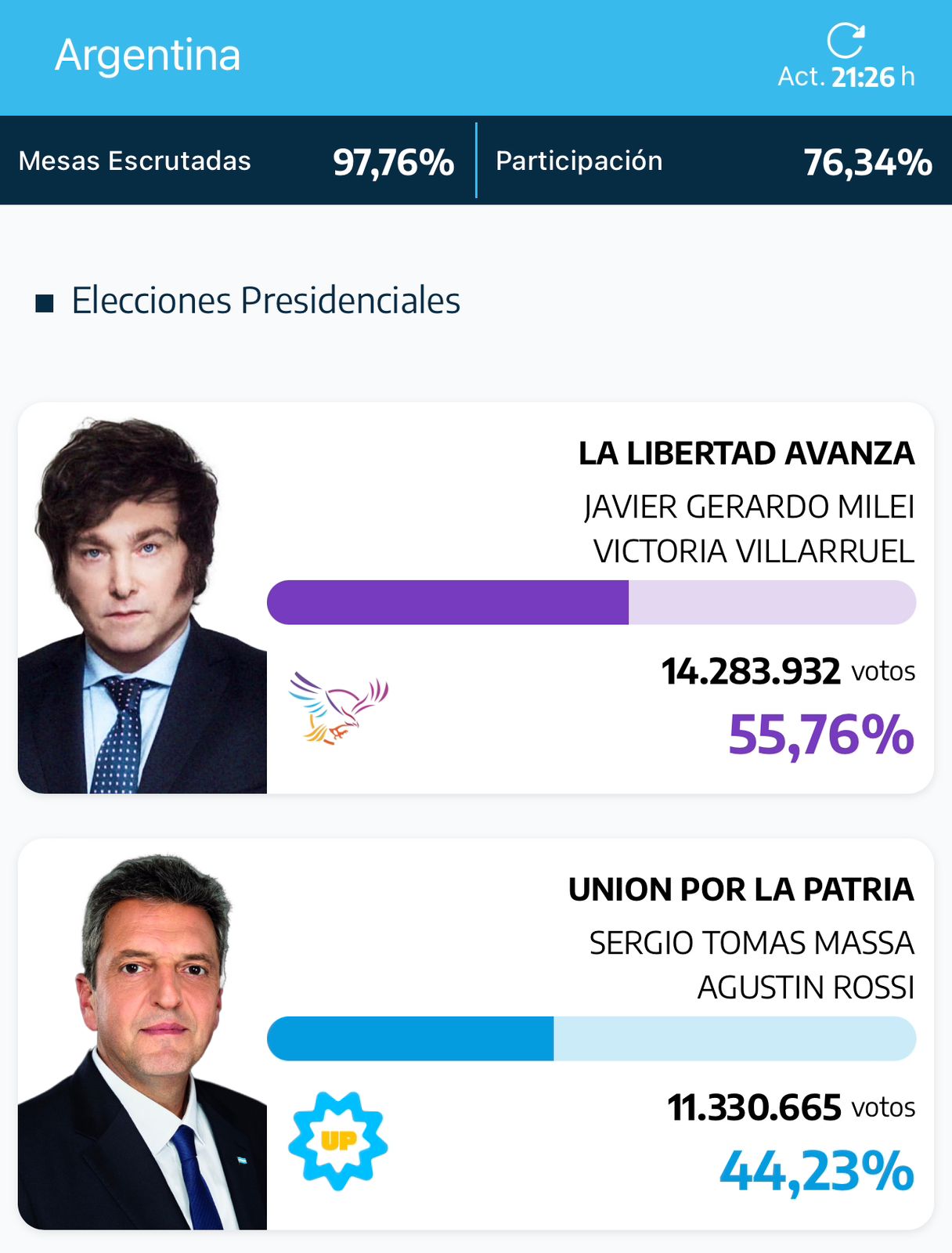Click the VICTORIA VILLARRUEL running mate name

click(x=754, y=552)
